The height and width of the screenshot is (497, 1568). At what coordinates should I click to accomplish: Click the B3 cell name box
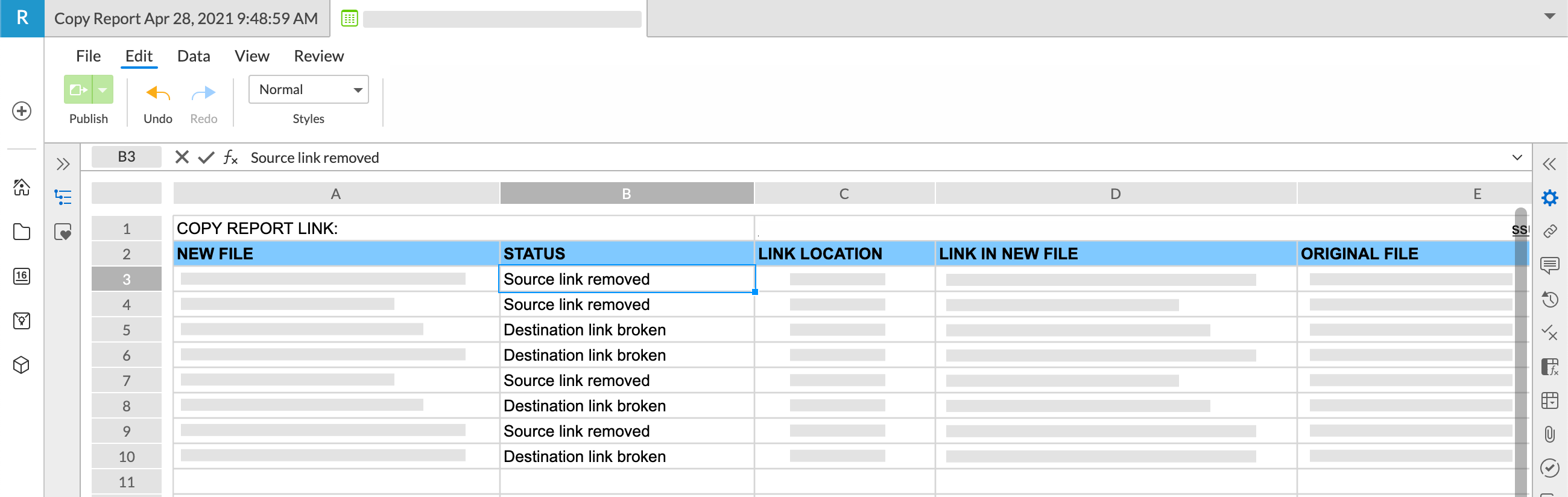point(127,157)
